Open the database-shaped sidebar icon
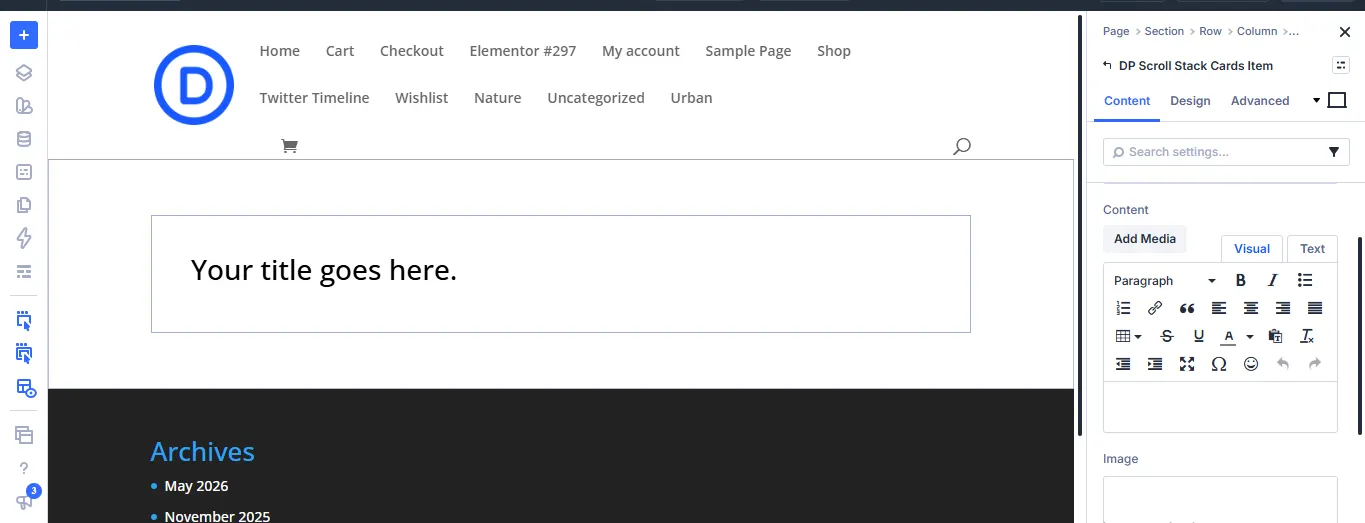 pyautogui.click(x=24, y=139)
